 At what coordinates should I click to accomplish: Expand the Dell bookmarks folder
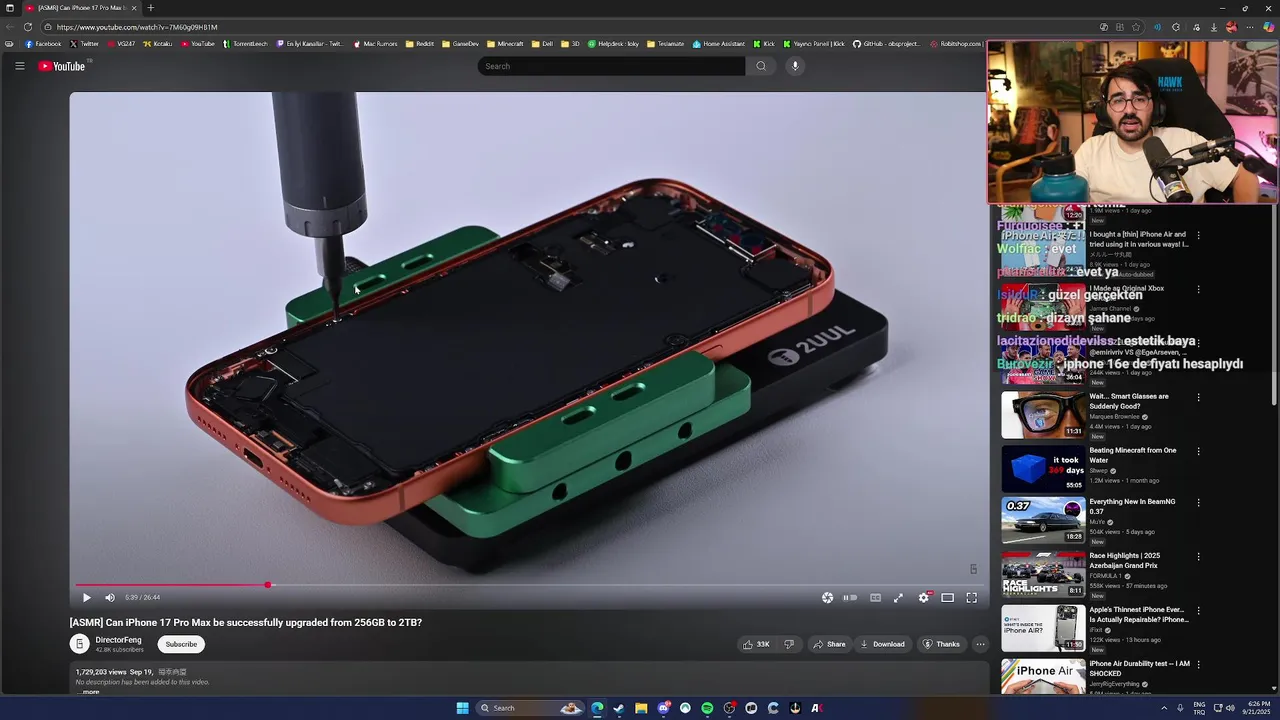pyautogui.click(x=542, y=44)
